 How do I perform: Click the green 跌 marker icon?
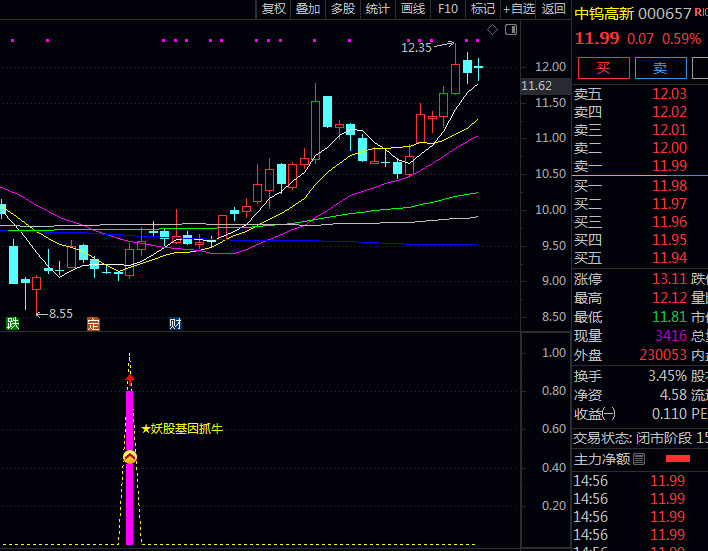pos(12,323)
